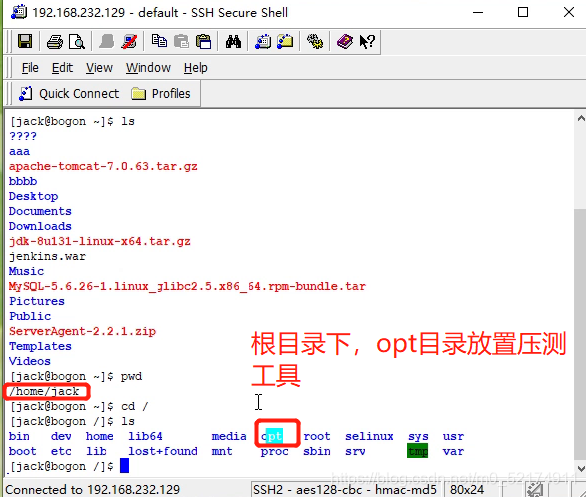Open Print Preview from the toolbar
This screenshot has width=586, height=497.
[x=77, y=41]
